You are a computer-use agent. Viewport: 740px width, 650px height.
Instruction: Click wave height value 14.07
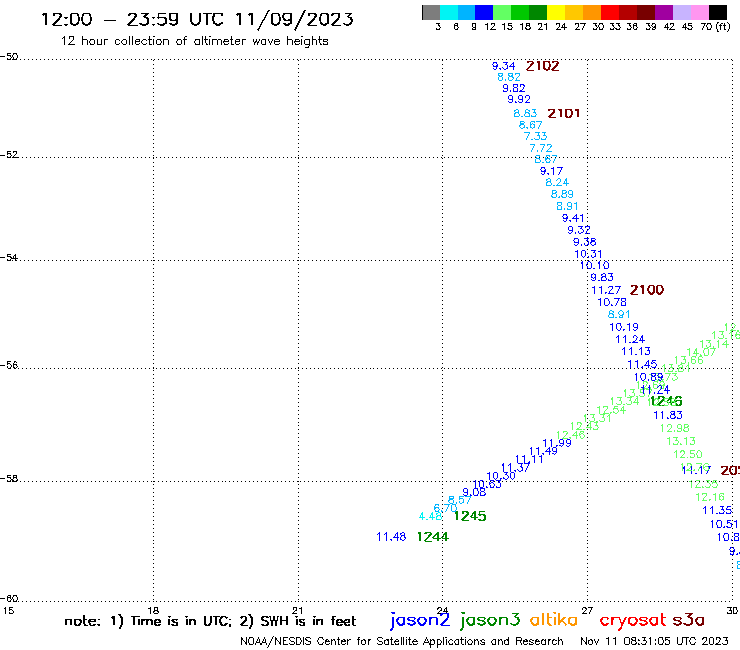pos(701,352)
